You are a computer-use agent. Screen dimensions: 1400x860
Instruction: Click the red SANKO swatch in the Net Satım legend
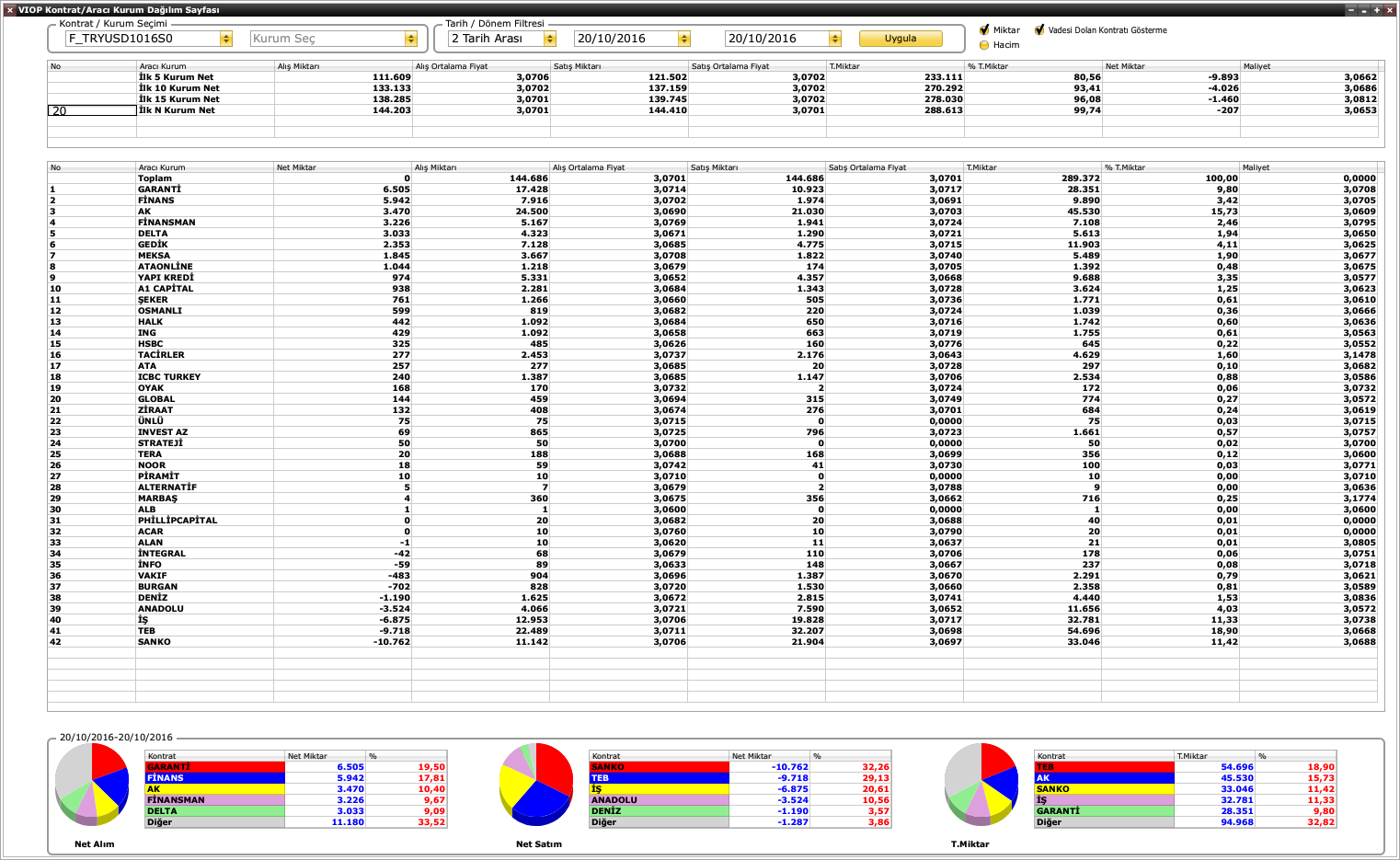[x=659, y=766]
